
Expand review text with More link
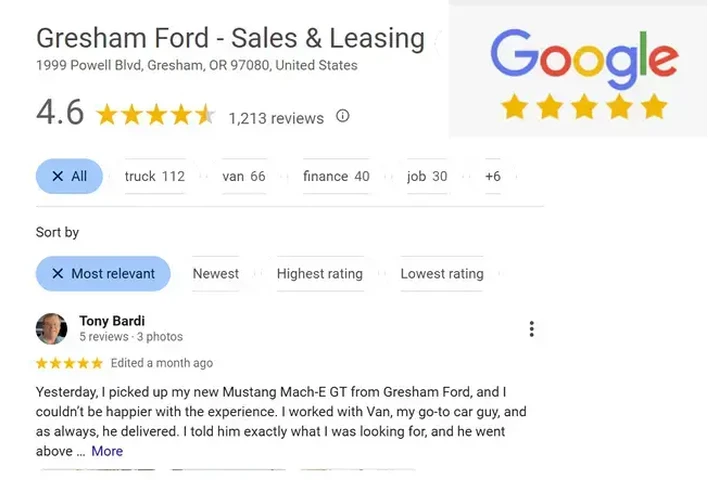[x=107, y=451]
